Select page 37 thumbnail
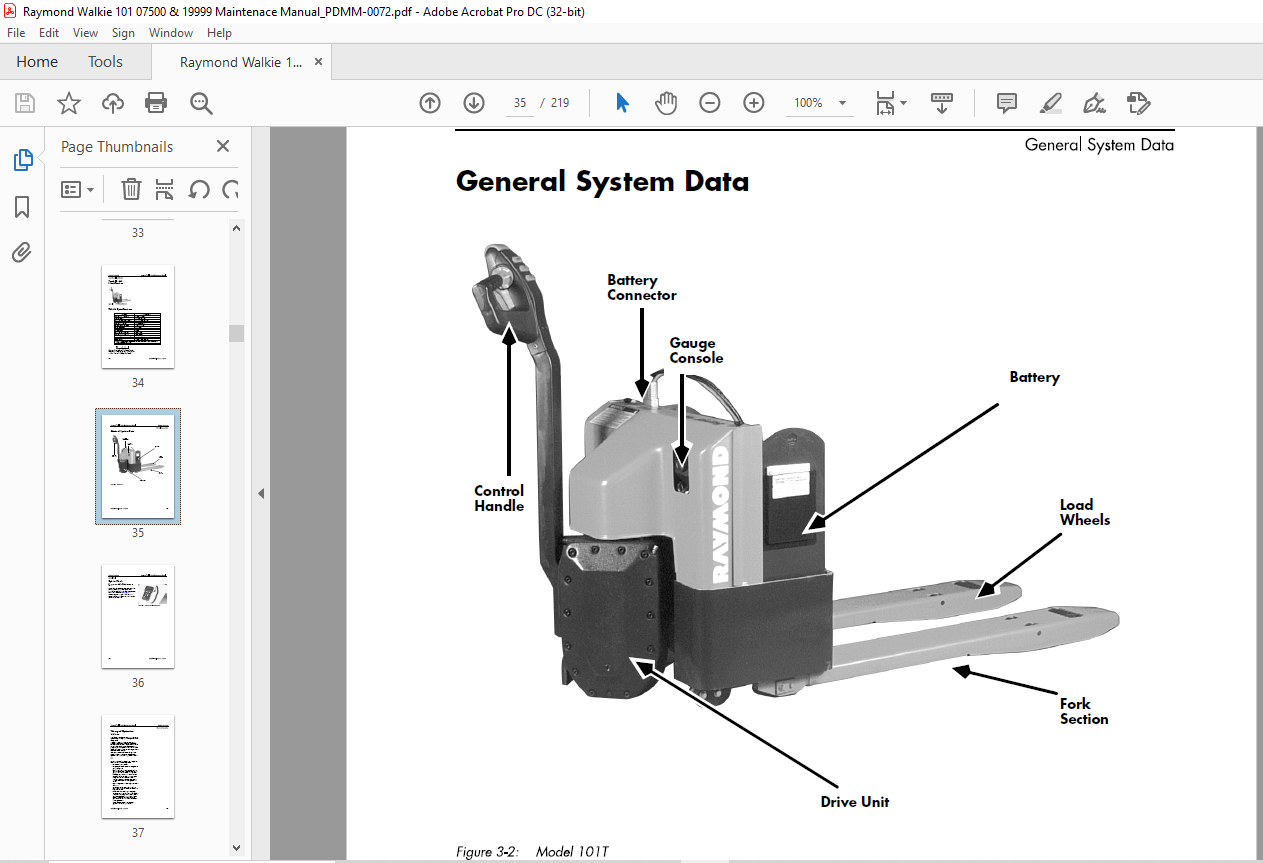 click(138, 766)
